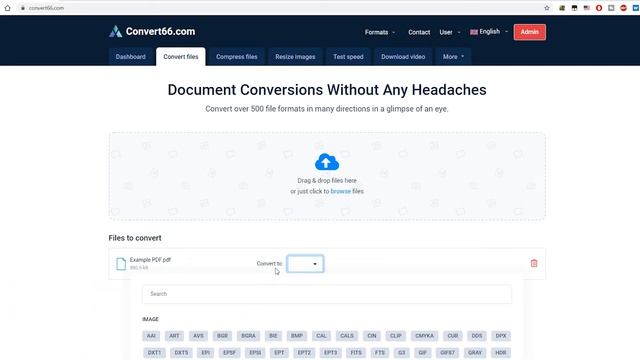640x360 pixels.
Task: Select the DXT5 format tag
Action: 181,352
